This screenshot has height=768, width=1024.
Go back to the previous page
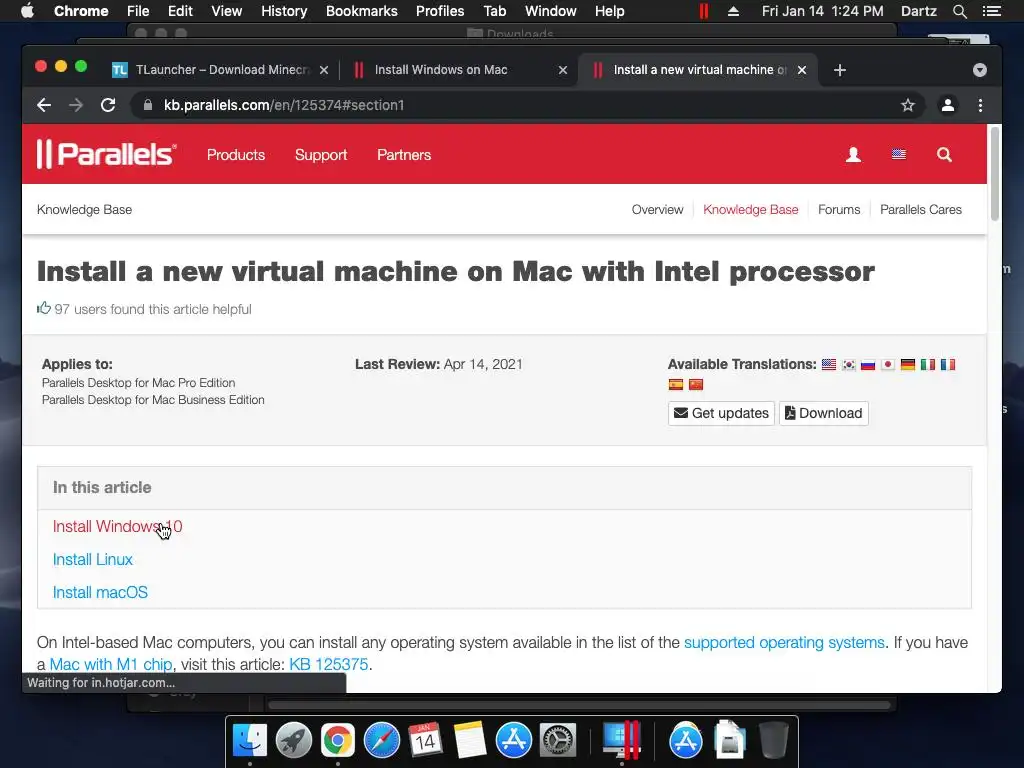[44, 105]
